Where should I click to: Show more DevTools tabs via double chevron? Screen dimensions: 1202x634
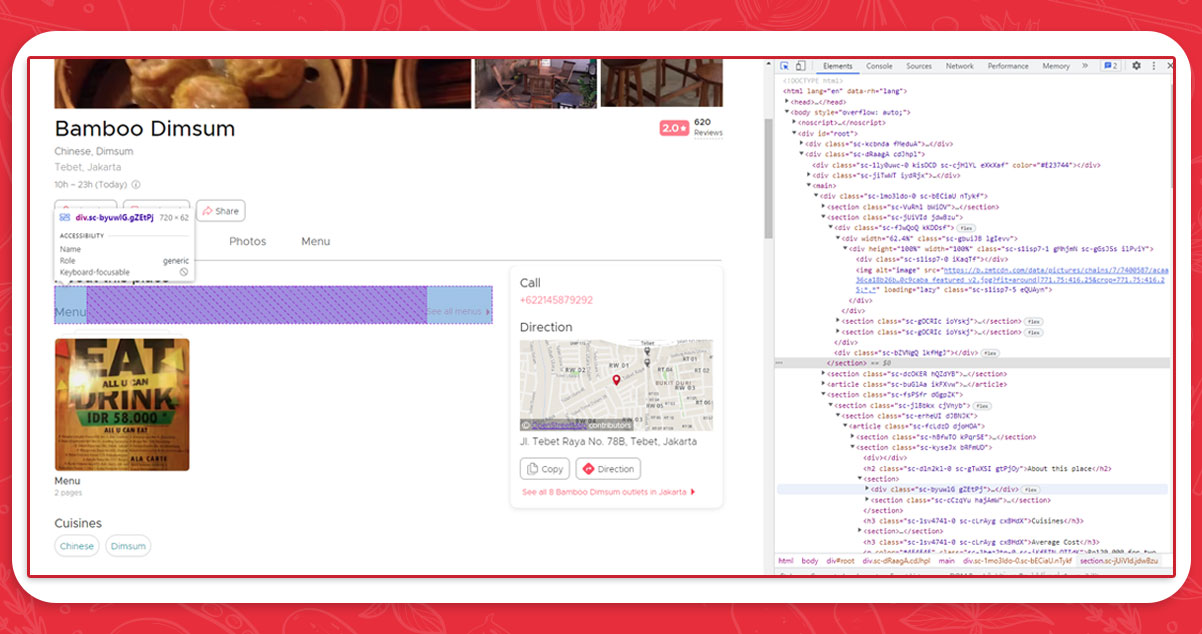pyautogui.click(x=1085, y=66)
